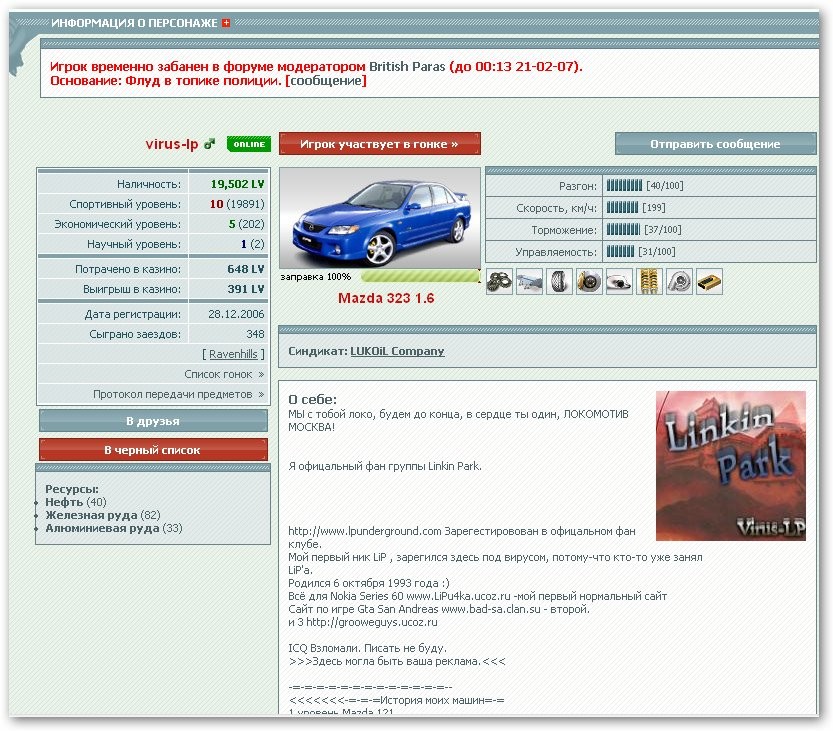The height and width of the screenshot is (731, 833).
Task: Click the sport level value 10 (19891)
Action: 237,204
